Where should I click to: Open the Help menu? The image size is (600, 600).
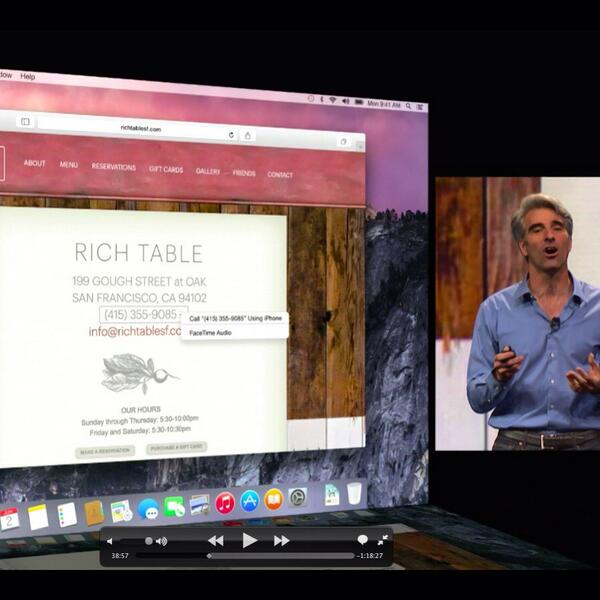[28, 77]
